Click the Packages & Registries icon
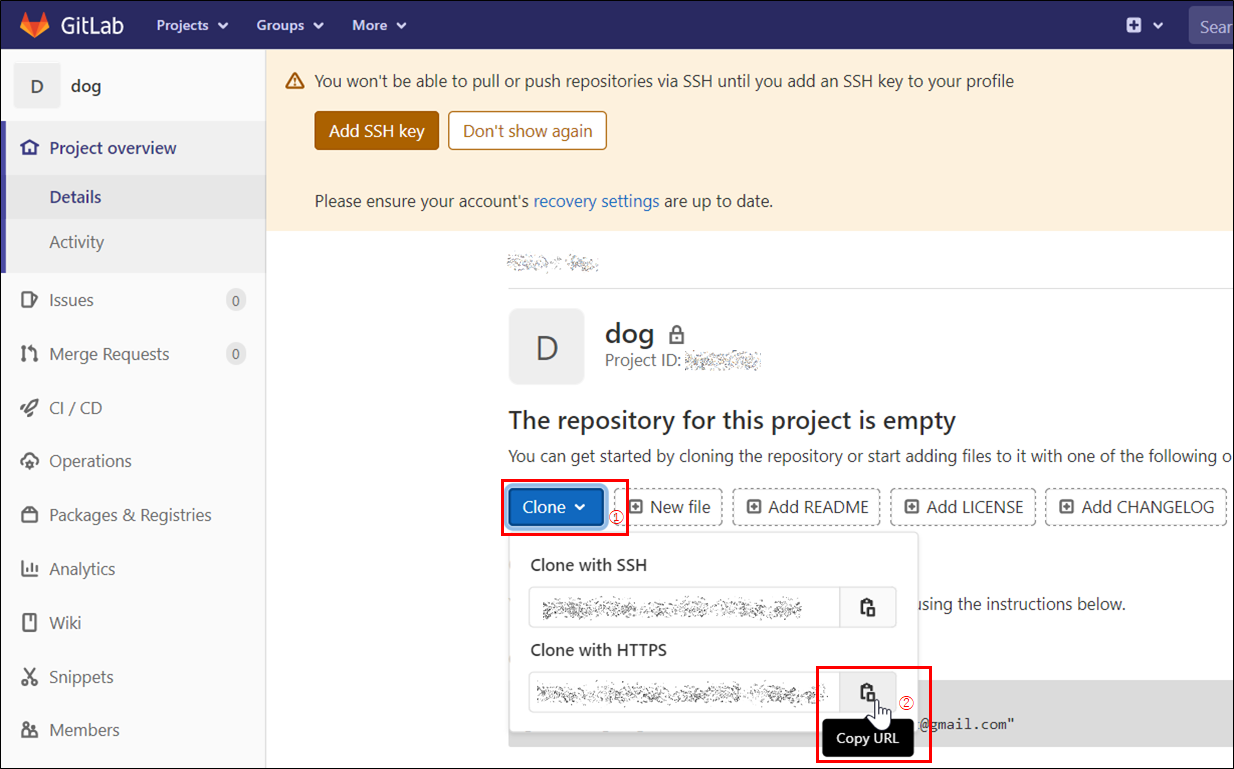 point(30,514)
